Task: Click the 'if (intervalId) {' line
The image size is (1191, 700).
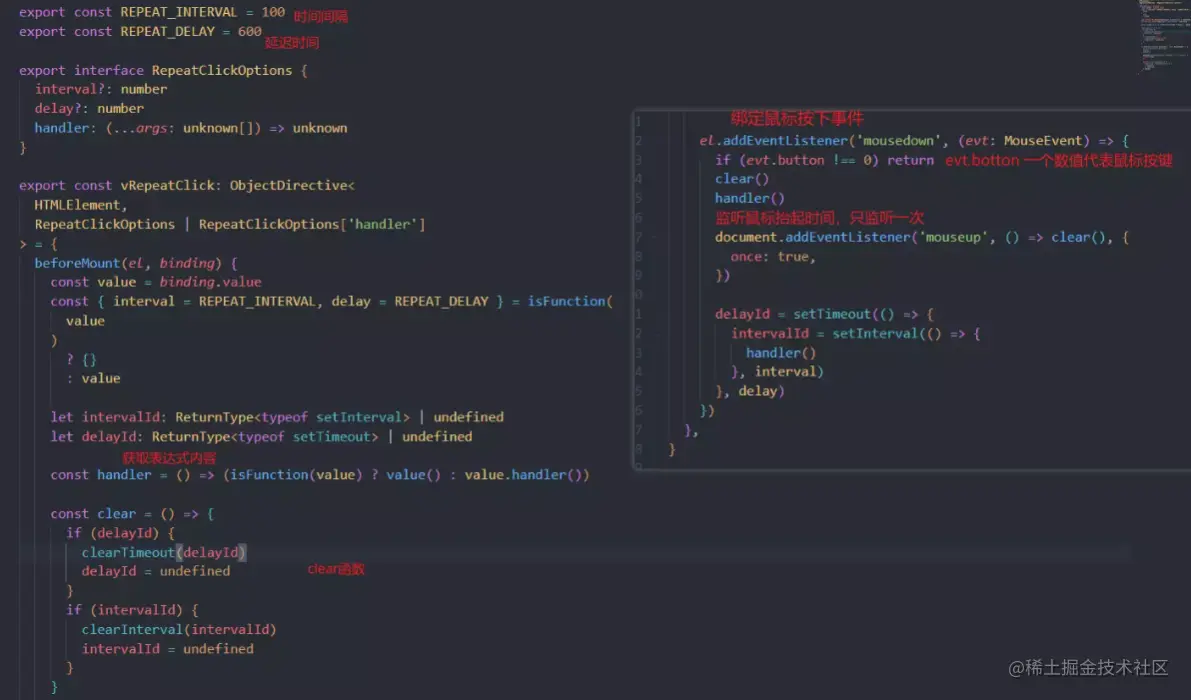Action: (x=132, y=610)
